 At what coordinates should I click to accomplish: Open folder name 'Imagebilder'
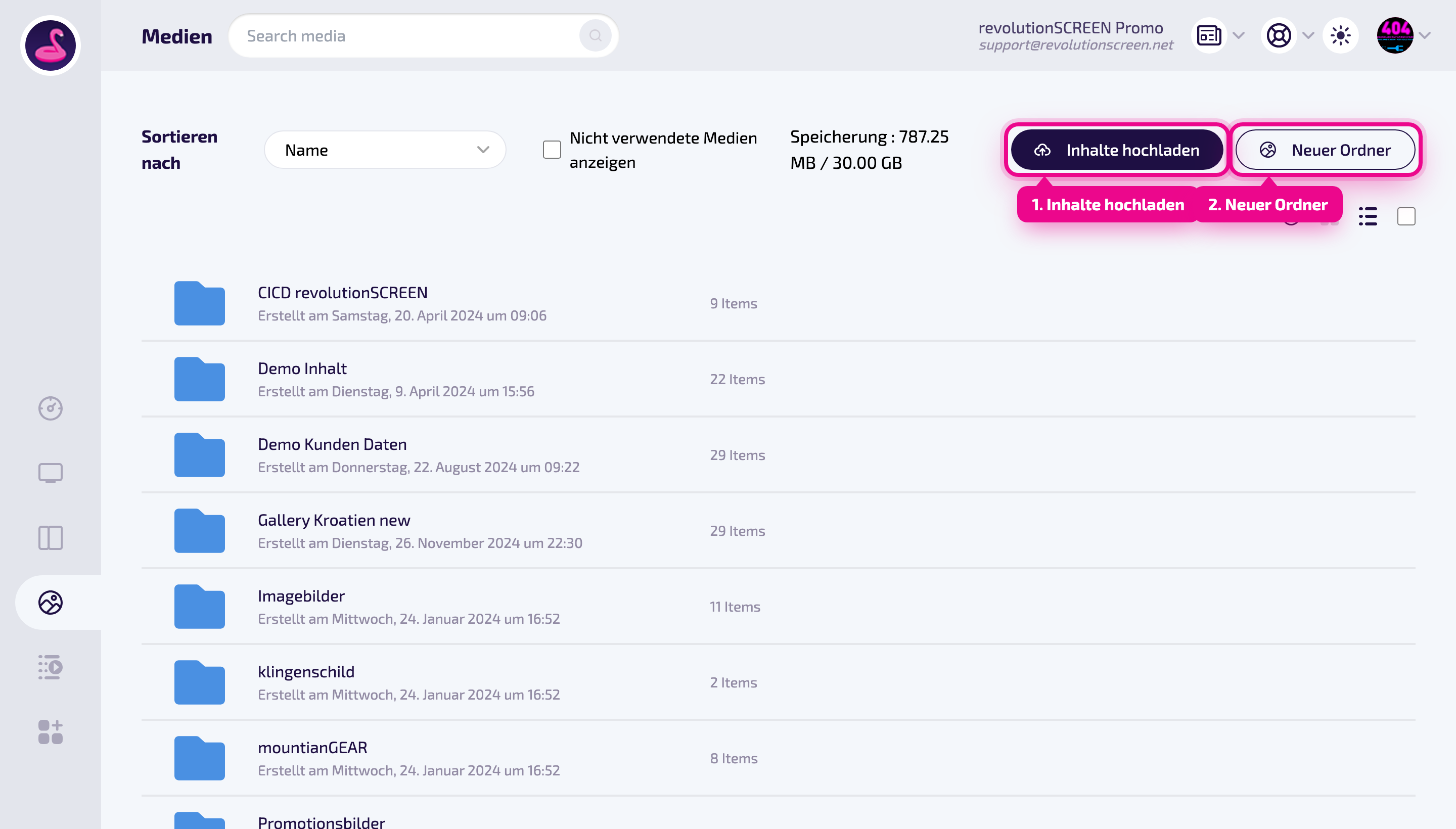[x=301, y=595]
